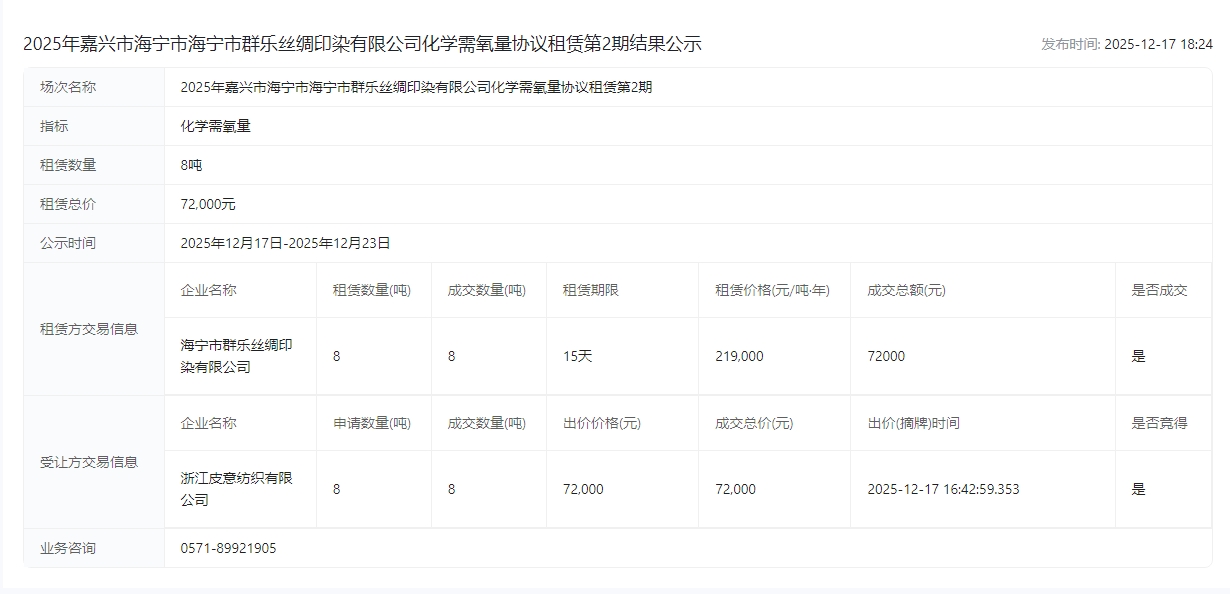Select the 公示时间 date range value
1230x594 pixels.
point(285,243)
